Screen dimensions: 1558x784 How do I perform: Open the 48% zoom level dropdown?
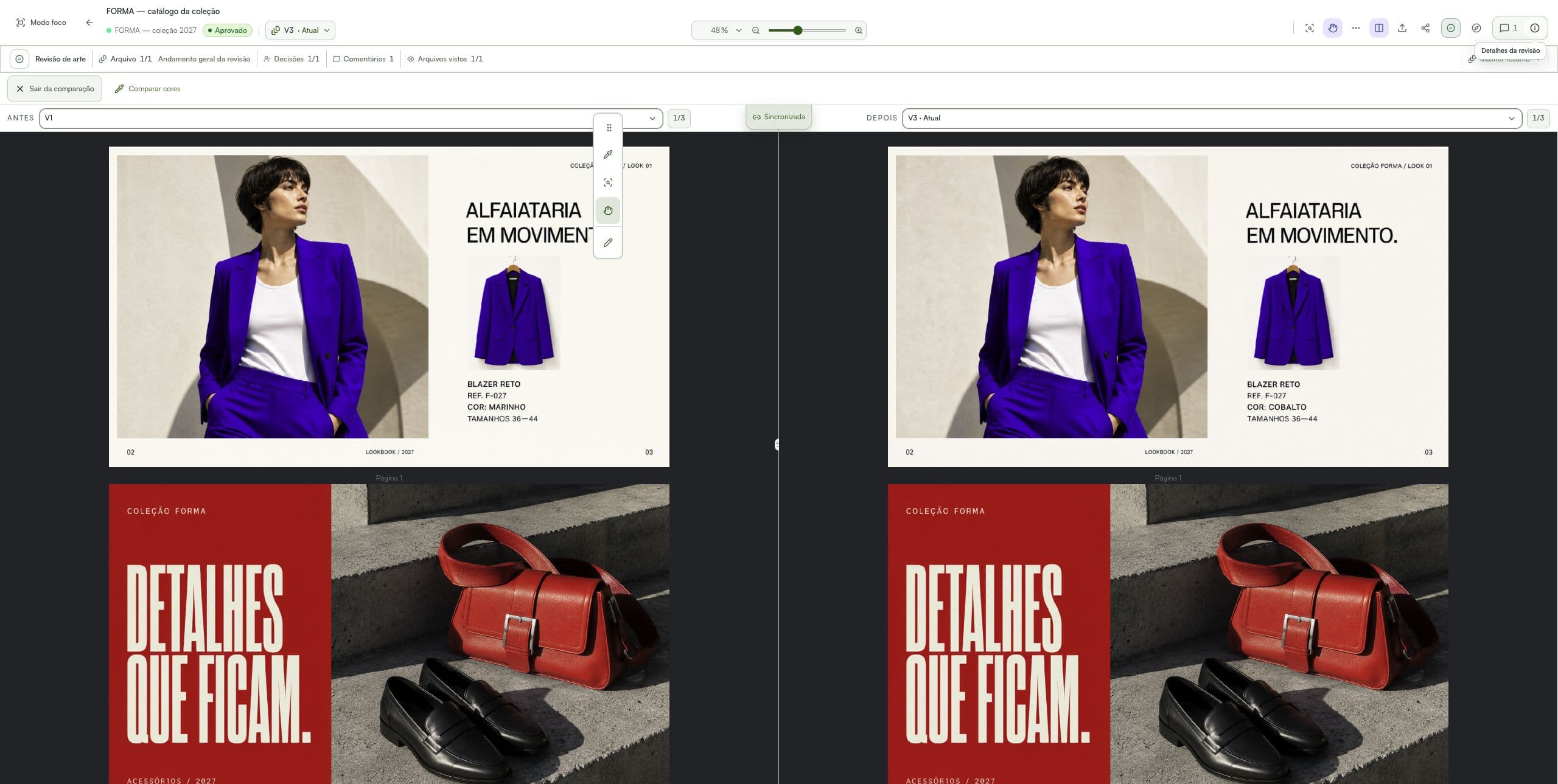pyautogui.click(x=725, y=30)
